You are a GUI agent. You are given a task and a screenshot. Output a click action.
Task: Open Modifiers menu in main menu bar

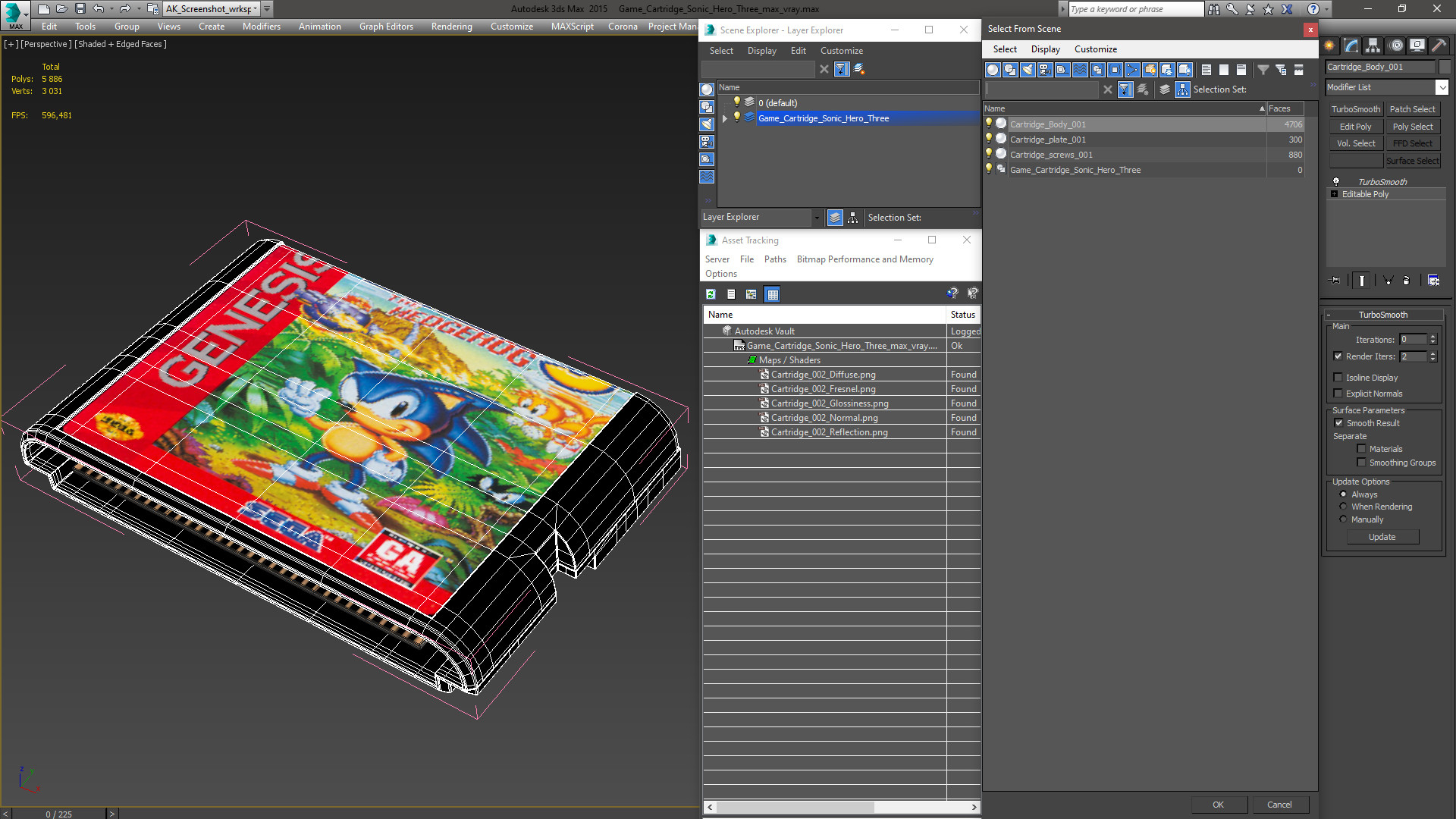point(261,27)
